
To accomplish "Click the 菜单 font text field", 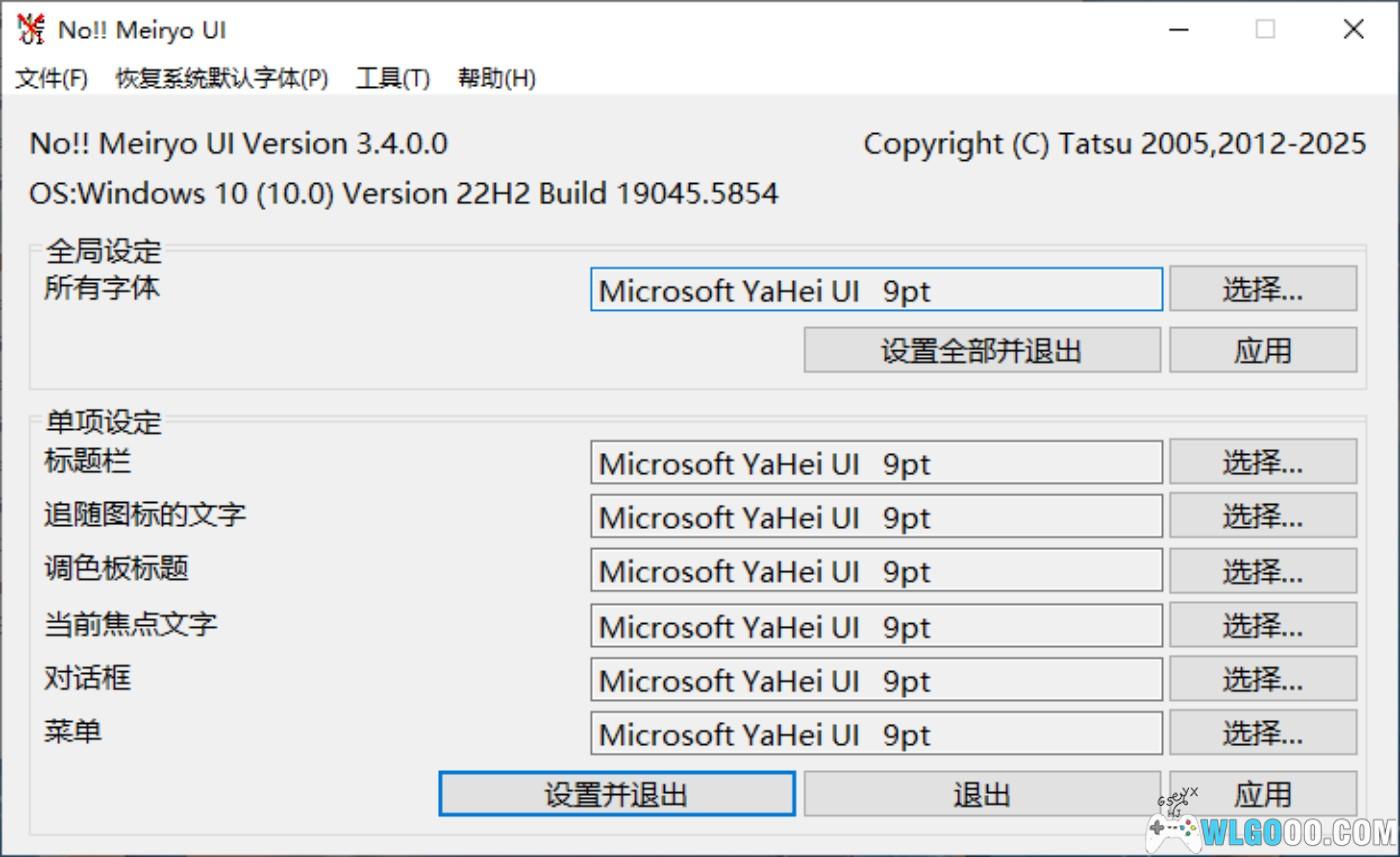I will (875, 734).
